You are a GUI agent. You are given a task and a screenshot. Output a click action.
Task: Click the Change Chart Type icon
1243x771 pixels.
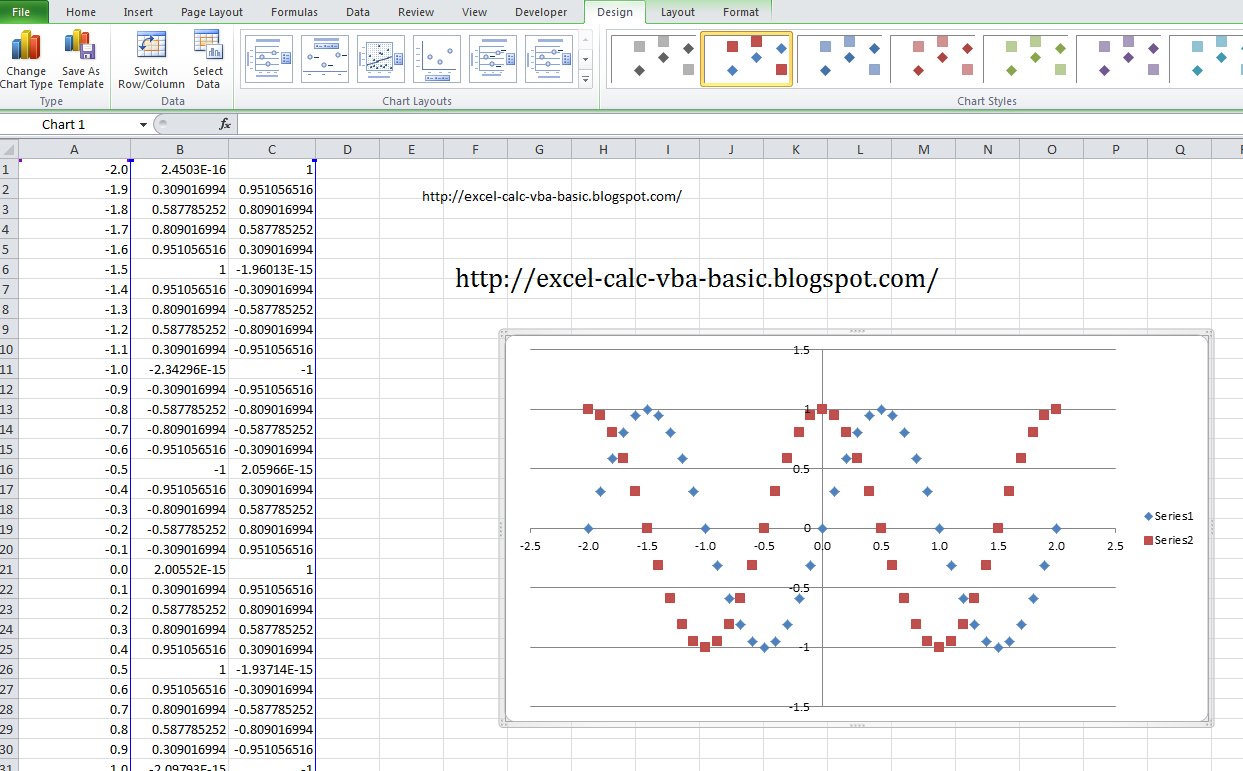pyautogui.click(x=26, y=59)
